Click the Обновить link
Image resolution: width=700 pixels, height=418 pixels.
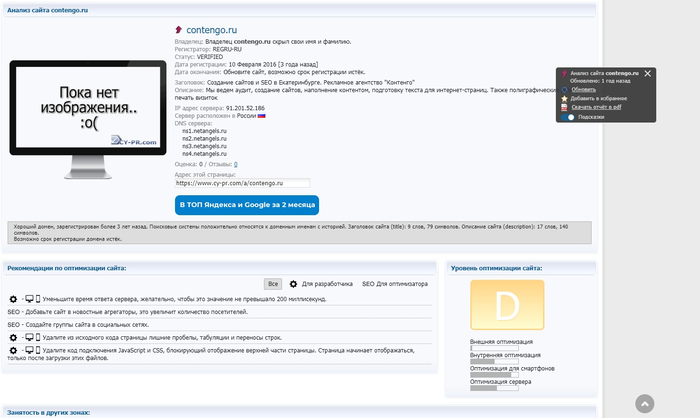click(584, 90)
